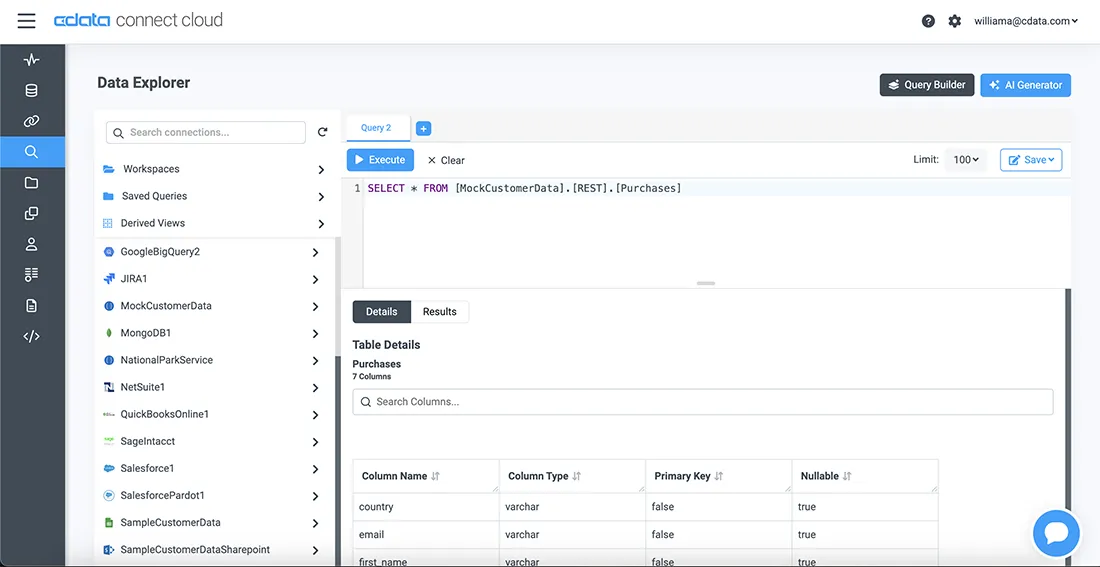The width and height of the screenshot is (1100, 567).
Task: Select the NationalParkService connection
Action: 166,360
